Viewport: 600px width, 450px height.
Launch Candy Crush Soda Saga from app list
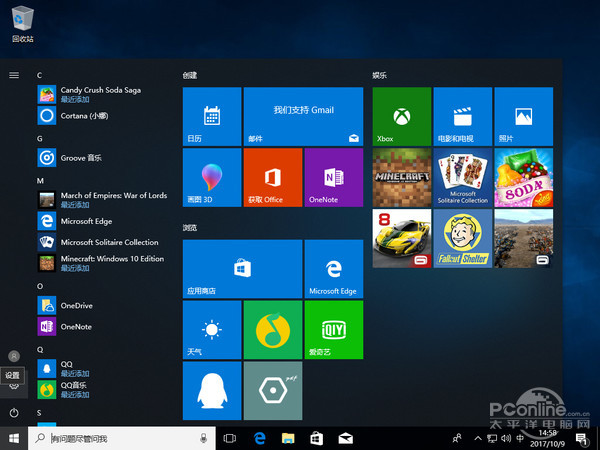tap(102, 95)
